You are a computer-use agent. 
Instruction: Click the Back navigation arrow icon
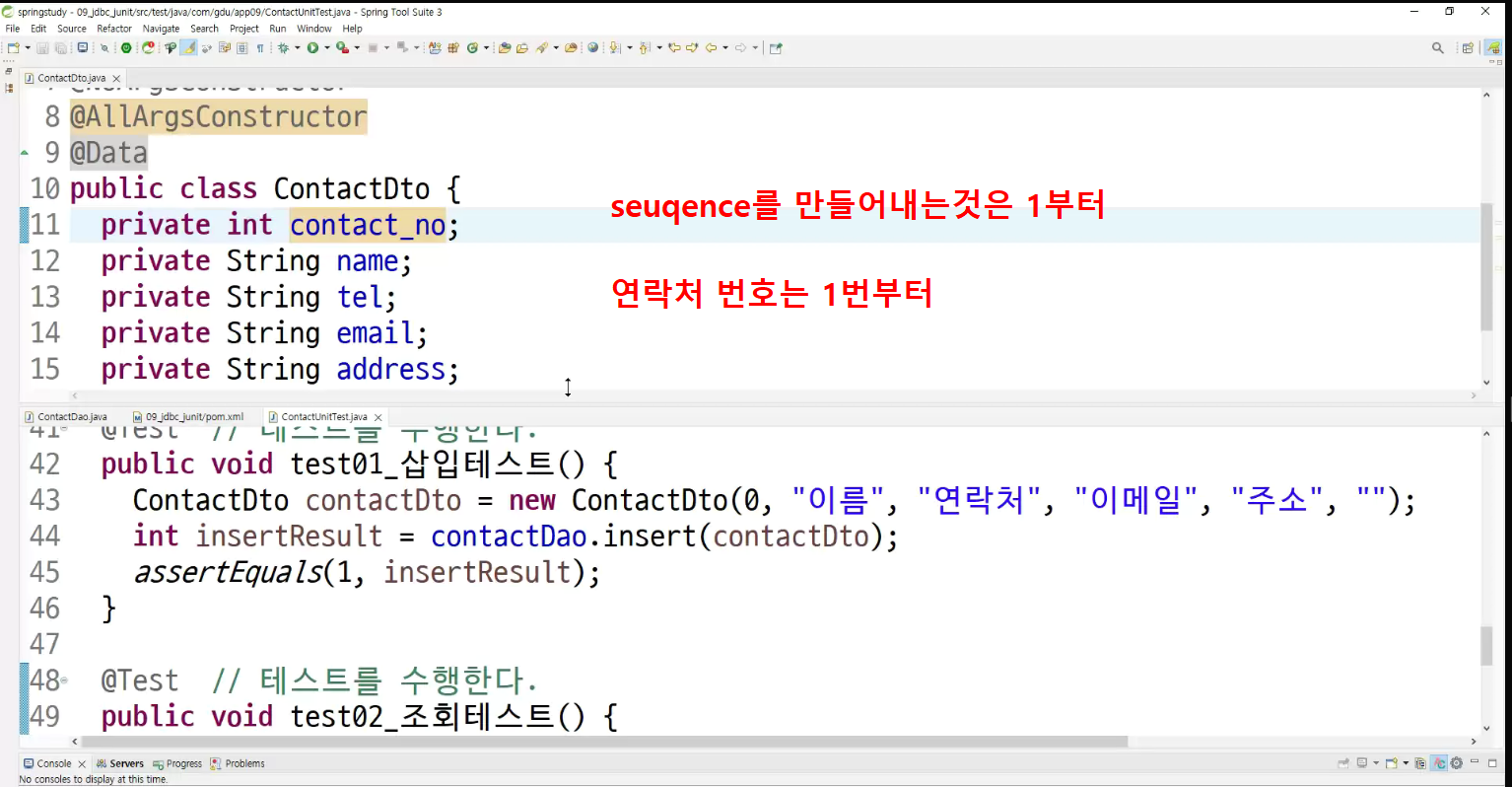point(711,47)
